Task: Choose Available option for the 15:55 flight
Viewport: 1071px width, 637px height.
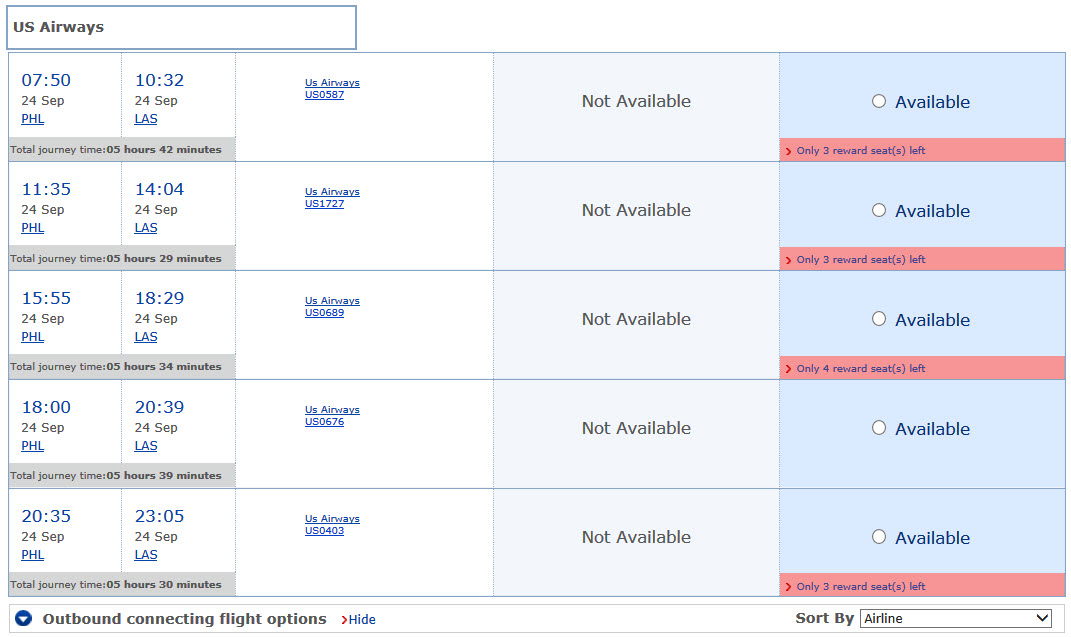Action: 879,319
